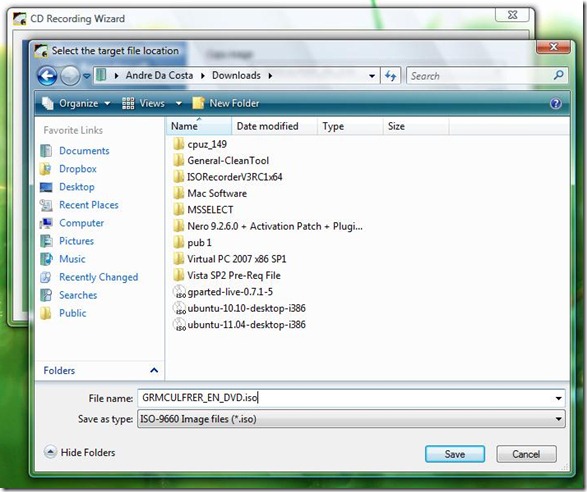Select ubuntu-11.04-desktop-i386 ISO icon
The width and height of the screenshot is (587, 492).
pos(179,325)
